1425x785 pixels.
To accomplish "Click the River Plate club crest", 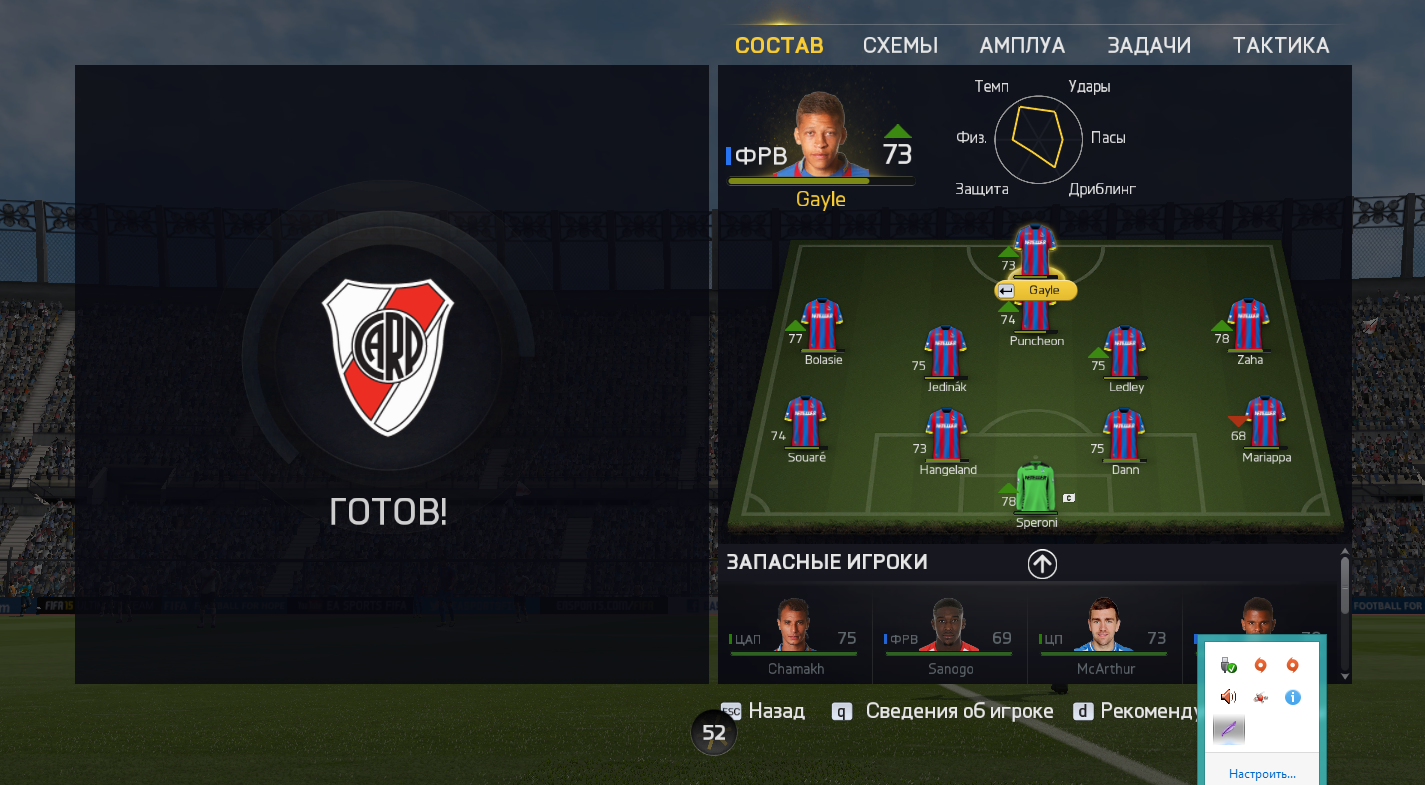I will [x=388, y=357].
